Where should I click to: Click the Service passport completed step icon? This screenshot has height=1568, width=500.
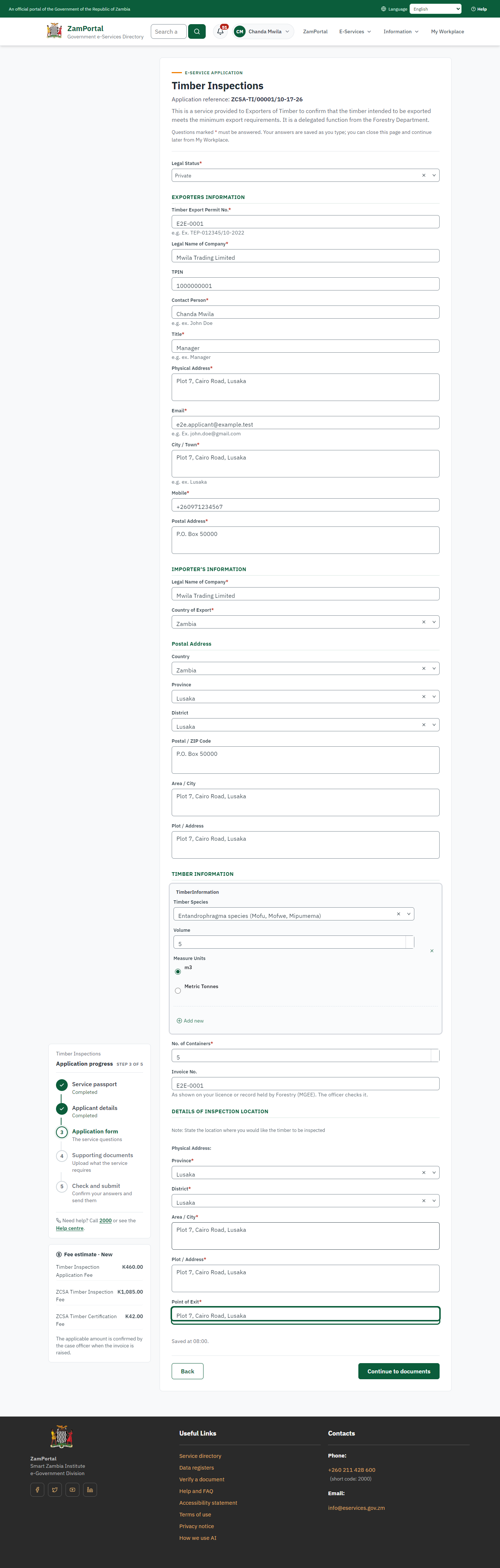click(x=61, y=1085)
